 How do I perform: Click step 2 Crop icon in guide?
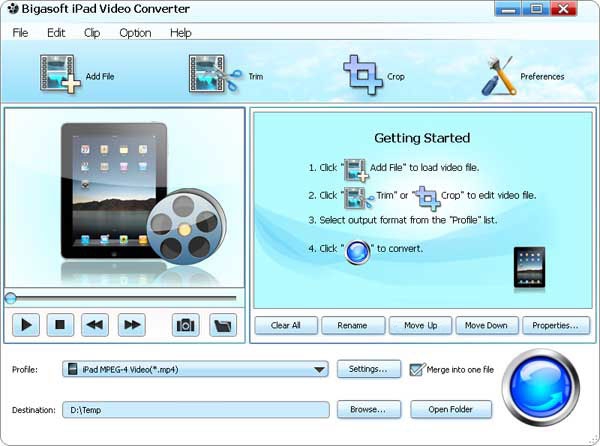[x=428, y=198]
